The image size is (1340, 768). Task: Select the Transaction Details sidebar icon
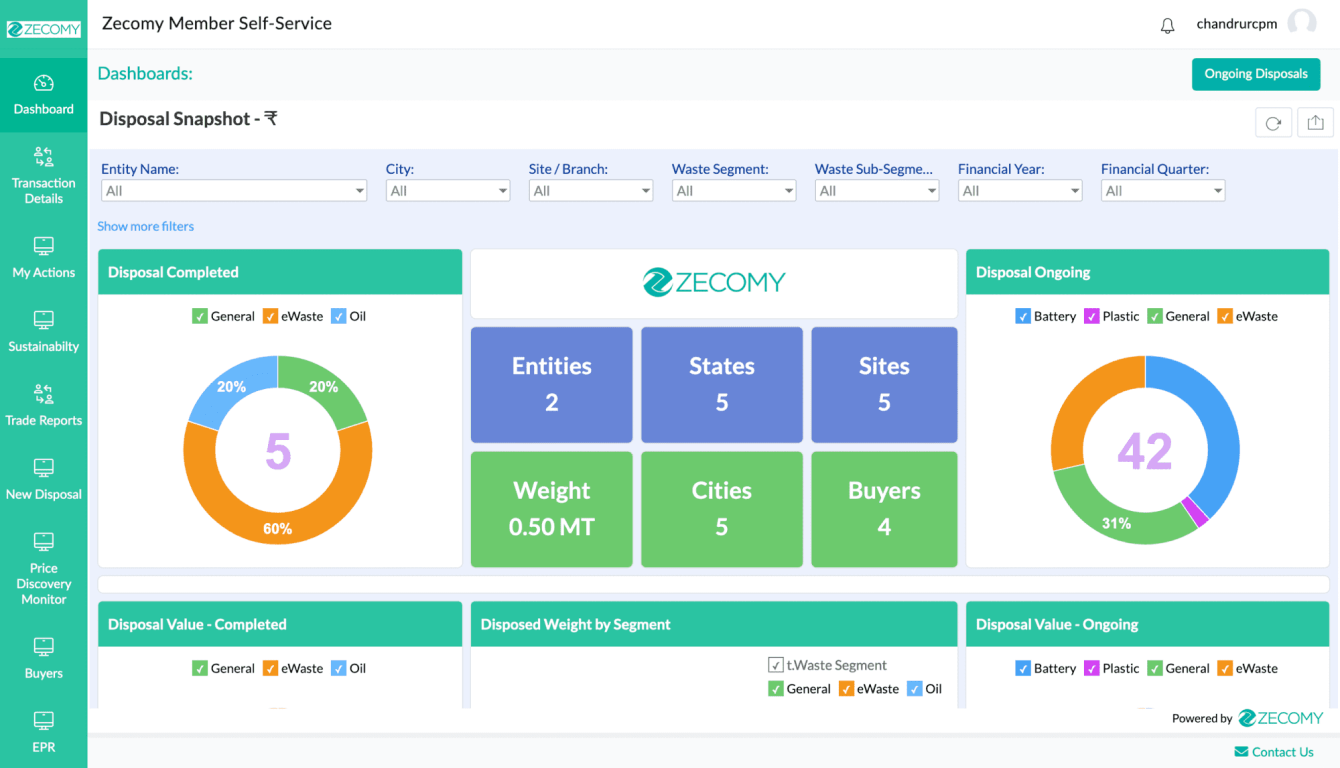[x=43, y=157]
